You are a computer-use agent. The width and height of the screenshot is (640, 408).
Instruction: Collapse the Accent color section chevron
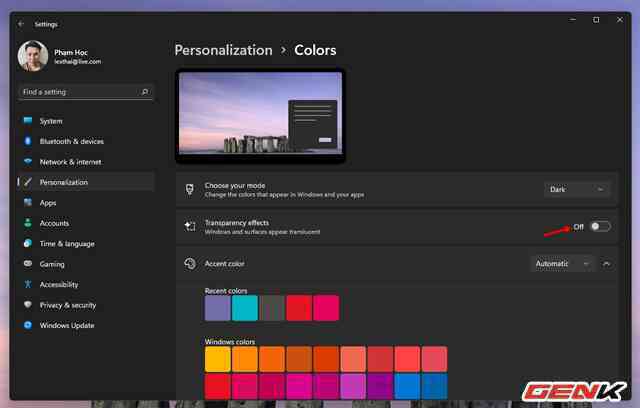[x=607, y=264]
